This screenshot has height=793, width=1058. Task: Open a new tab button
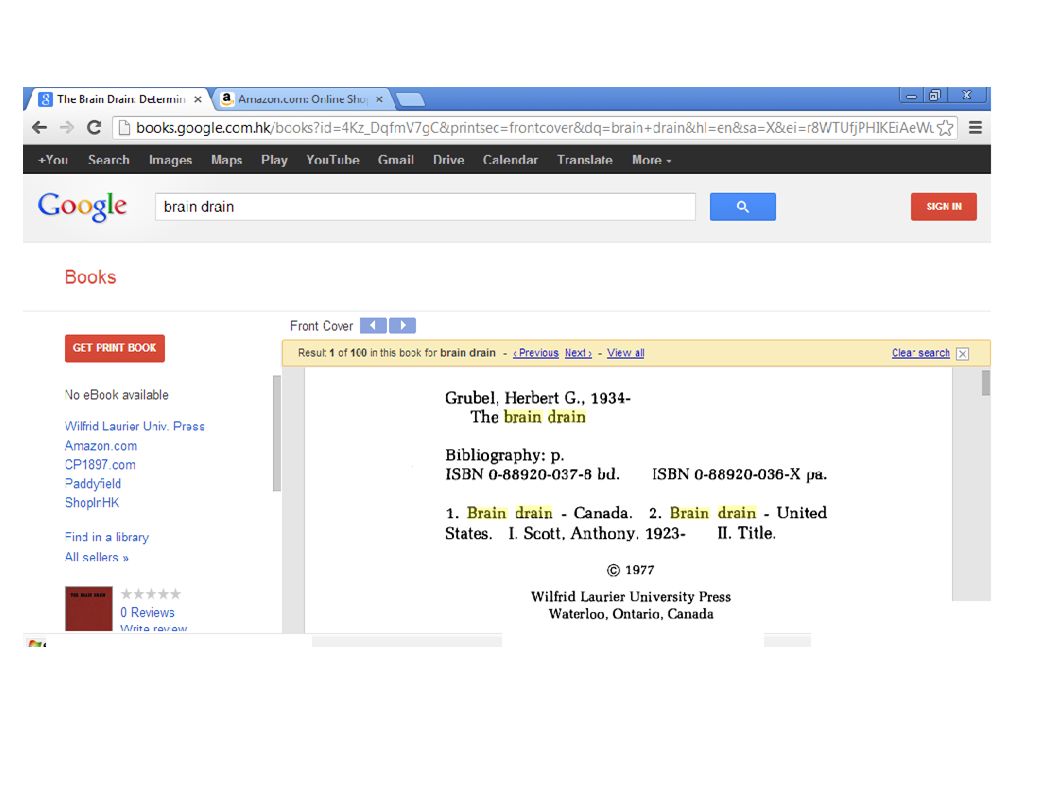pyautogui.click(x=410, y=100)
